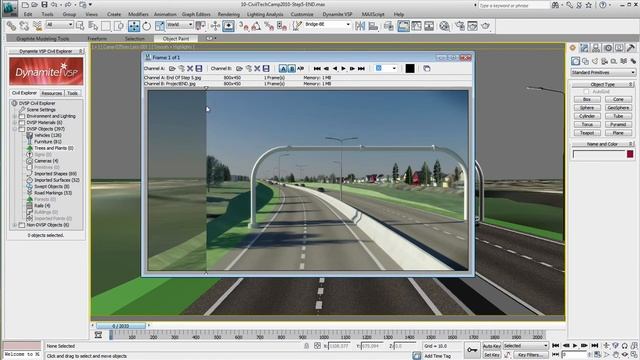The height and width of the screenshot is (360, 640).
Task: Select the Select and Move tool
Action: tap(134, 26)
